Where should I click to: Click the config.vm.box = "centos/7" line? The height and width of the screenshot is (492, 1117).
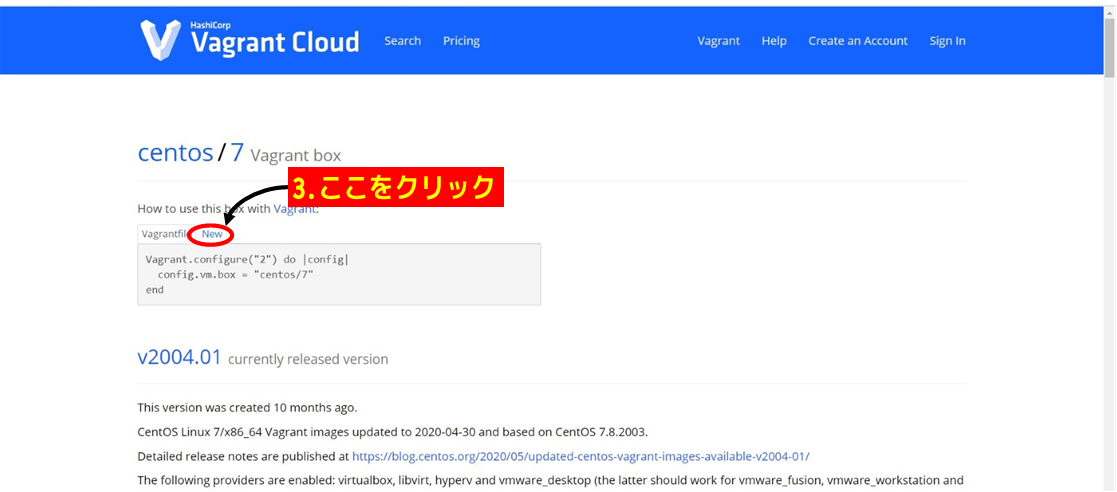coord(236,274)
